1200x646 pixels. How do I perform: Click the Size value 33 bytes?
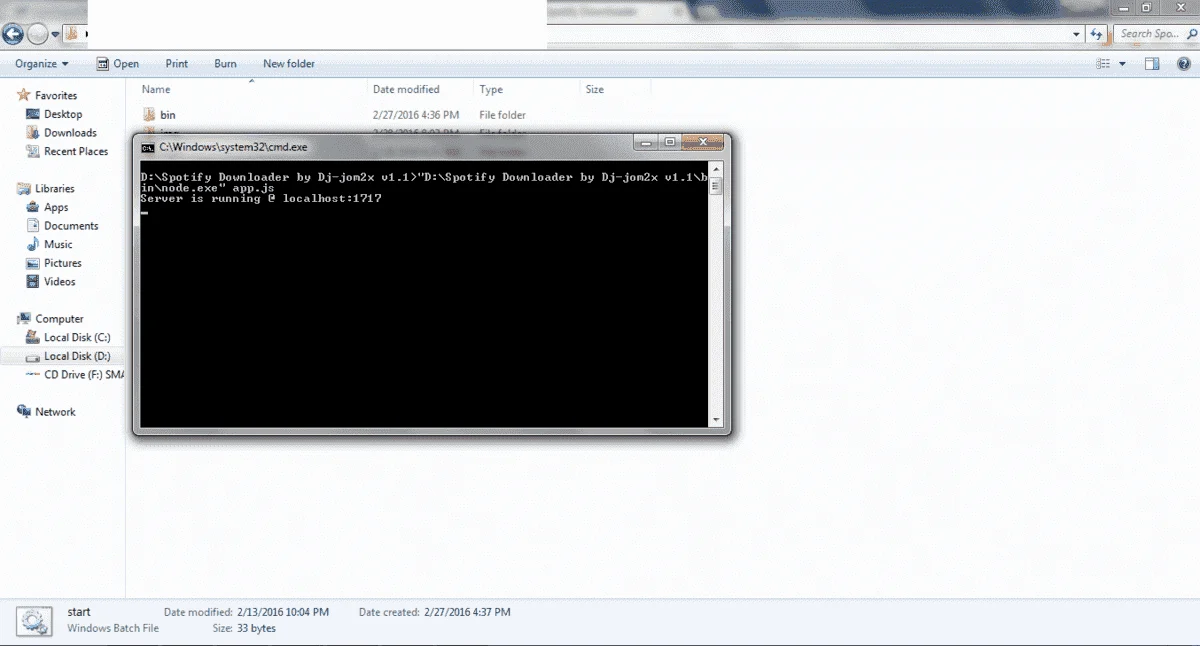coord(257,629)
